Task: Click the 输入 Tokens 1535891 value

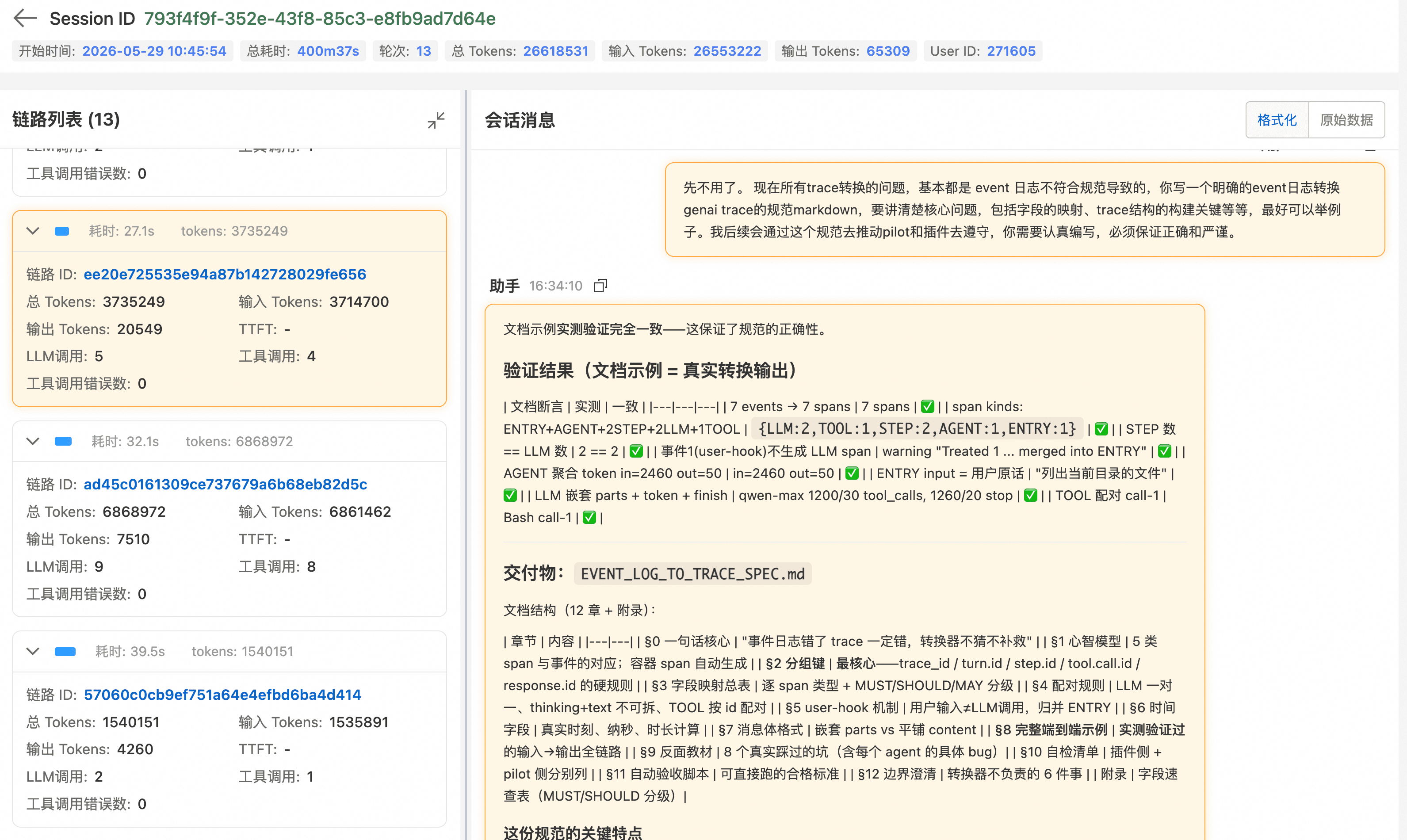Action: pos(359,722)
